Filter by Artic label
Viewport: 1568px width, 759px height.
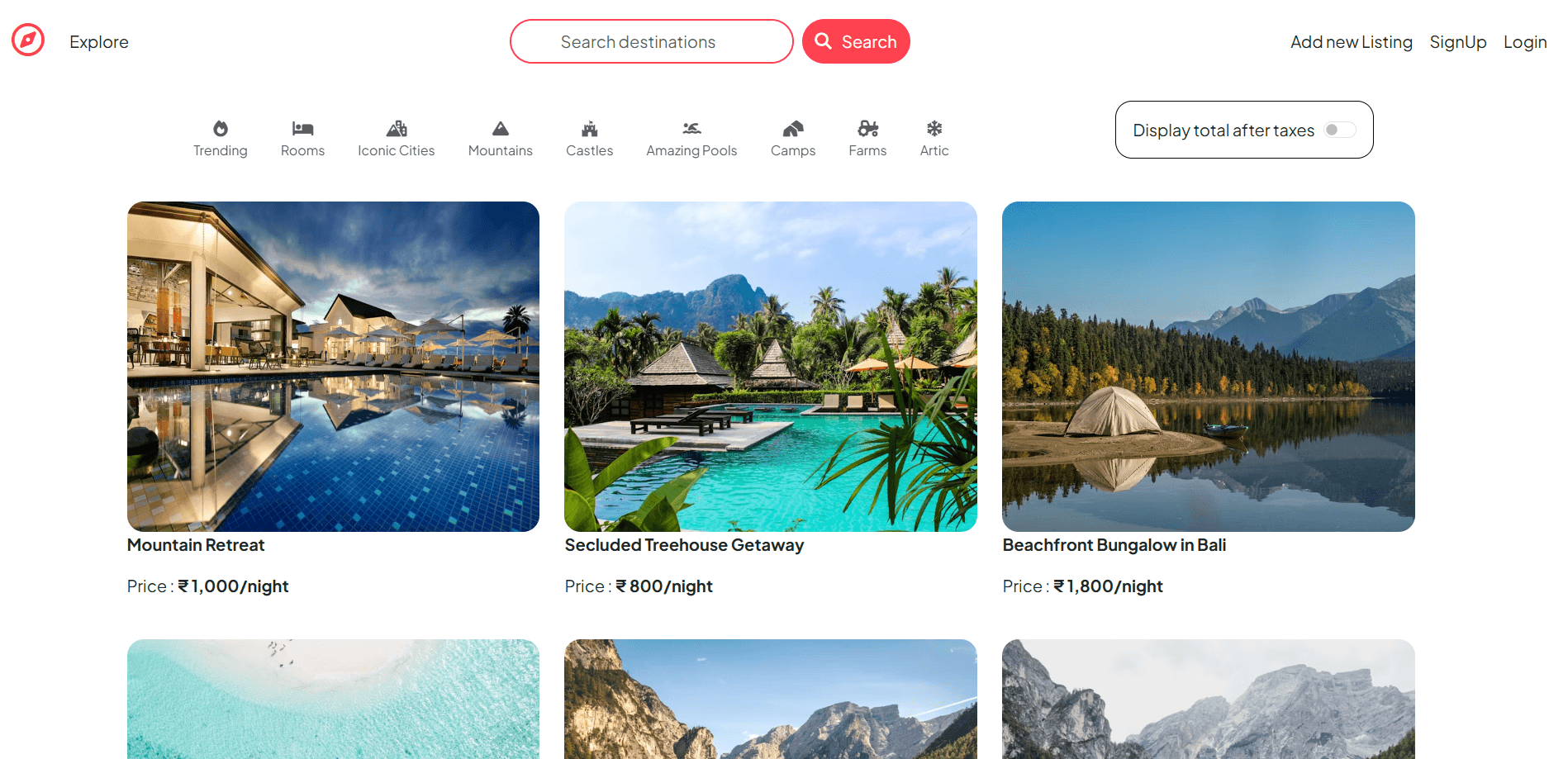tap(934, 150)
